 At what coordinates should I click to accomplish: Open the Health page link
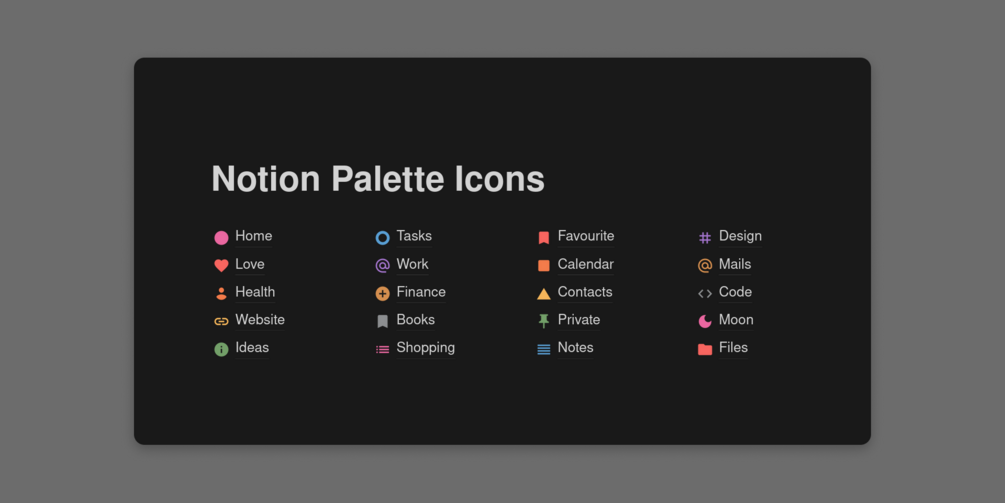[x=254, y=292]
